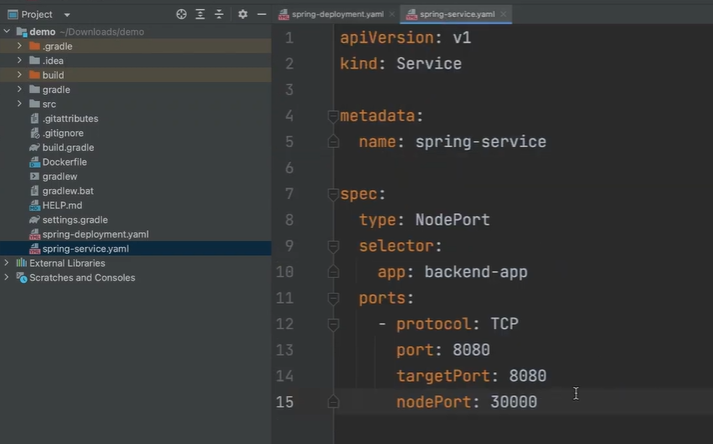
Task: Click the Dockerfile icon
Action: [35, 162]
